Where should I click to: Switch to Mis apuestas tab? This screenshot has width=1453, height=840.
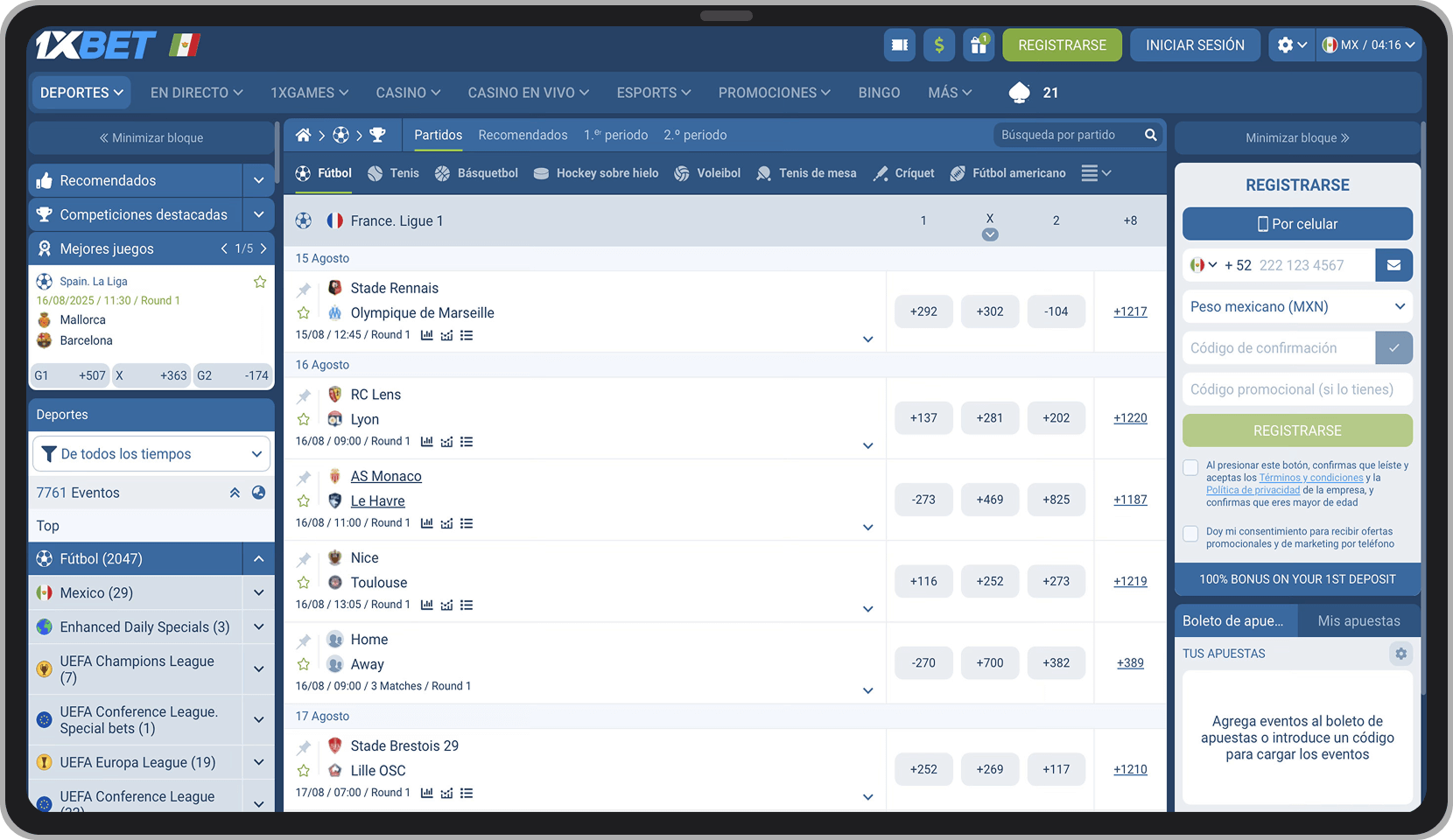(x=1358, y=621)
